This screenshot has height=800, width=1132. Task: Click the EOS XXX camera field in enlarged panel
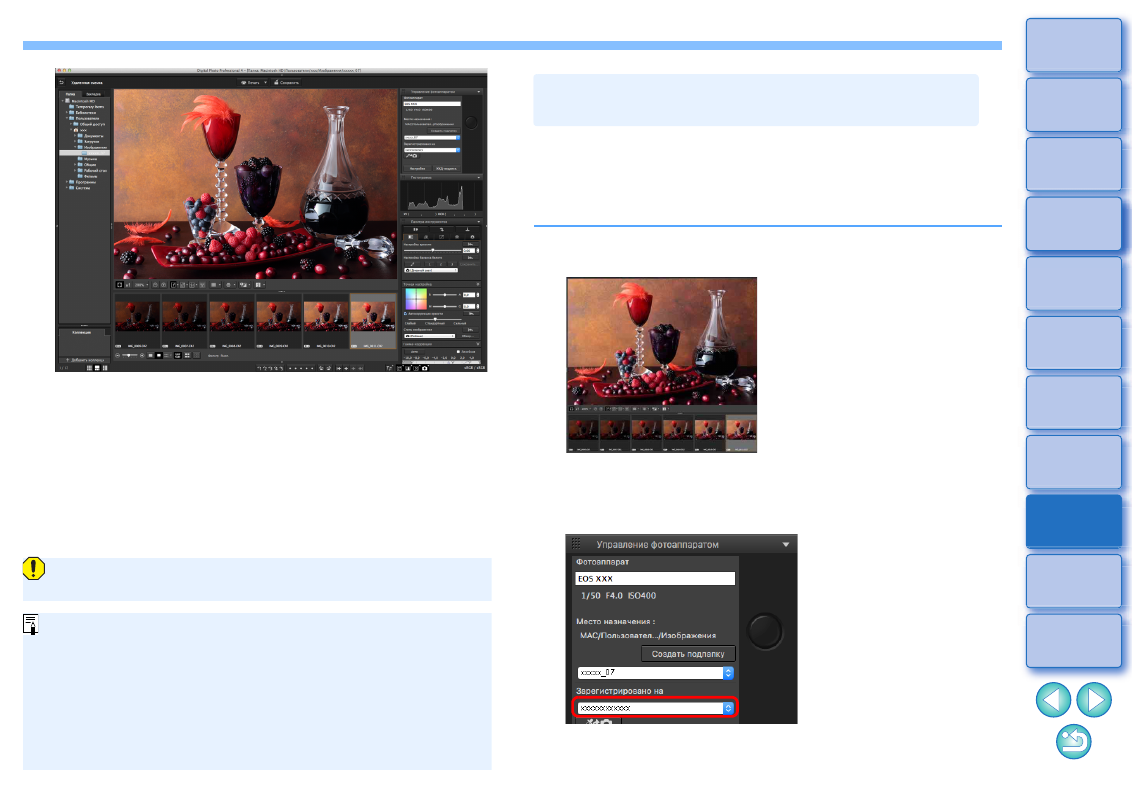click(655, 578)
